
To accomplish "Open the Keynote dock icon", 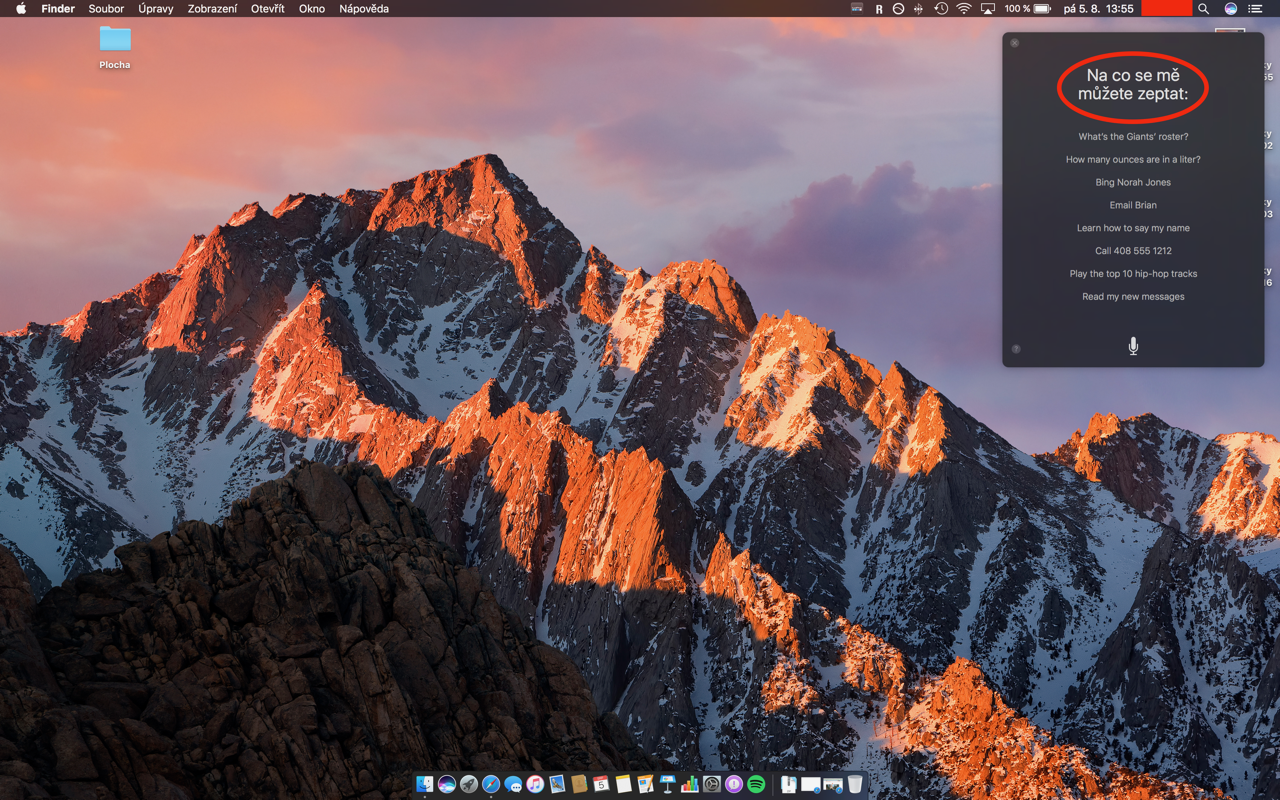I will click(x=667, y=785).
